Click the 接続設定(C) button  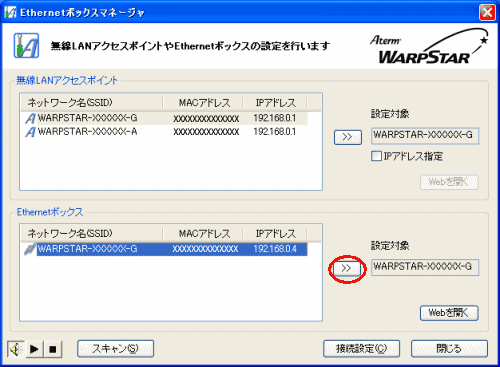point(361,349)
